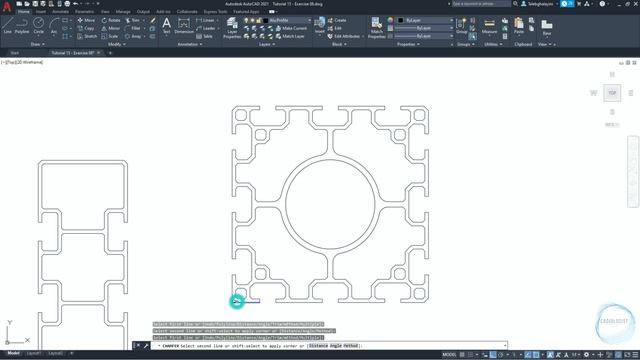Click the Mirror tool
Viewport: 640px width, 360px height.
(x=111, y=28)
